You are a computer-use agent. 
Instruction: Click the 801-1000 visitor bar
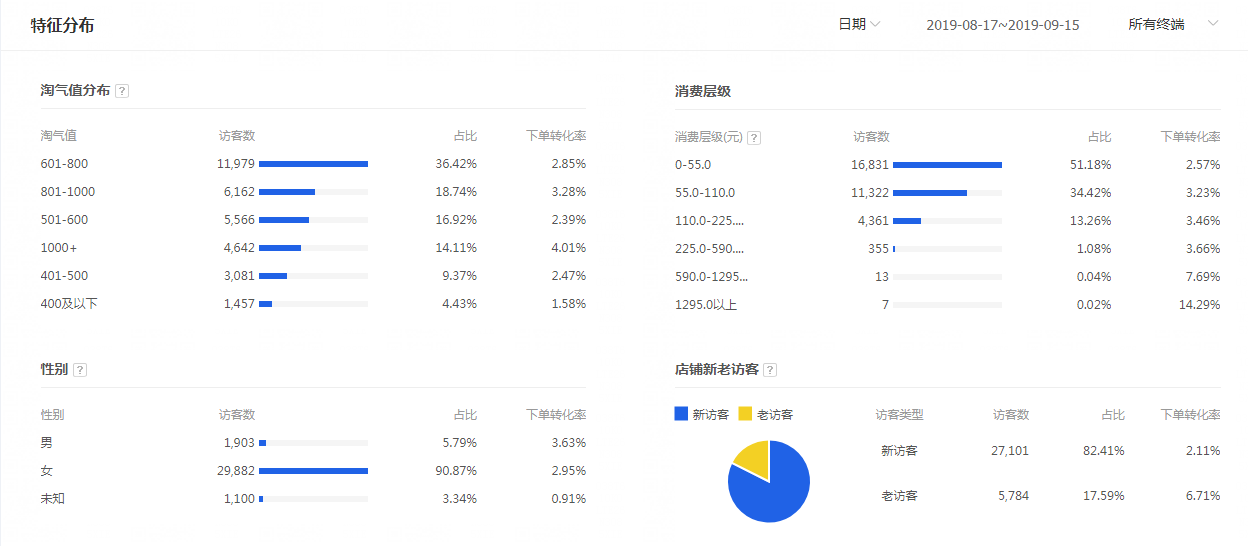click(287, 192)
